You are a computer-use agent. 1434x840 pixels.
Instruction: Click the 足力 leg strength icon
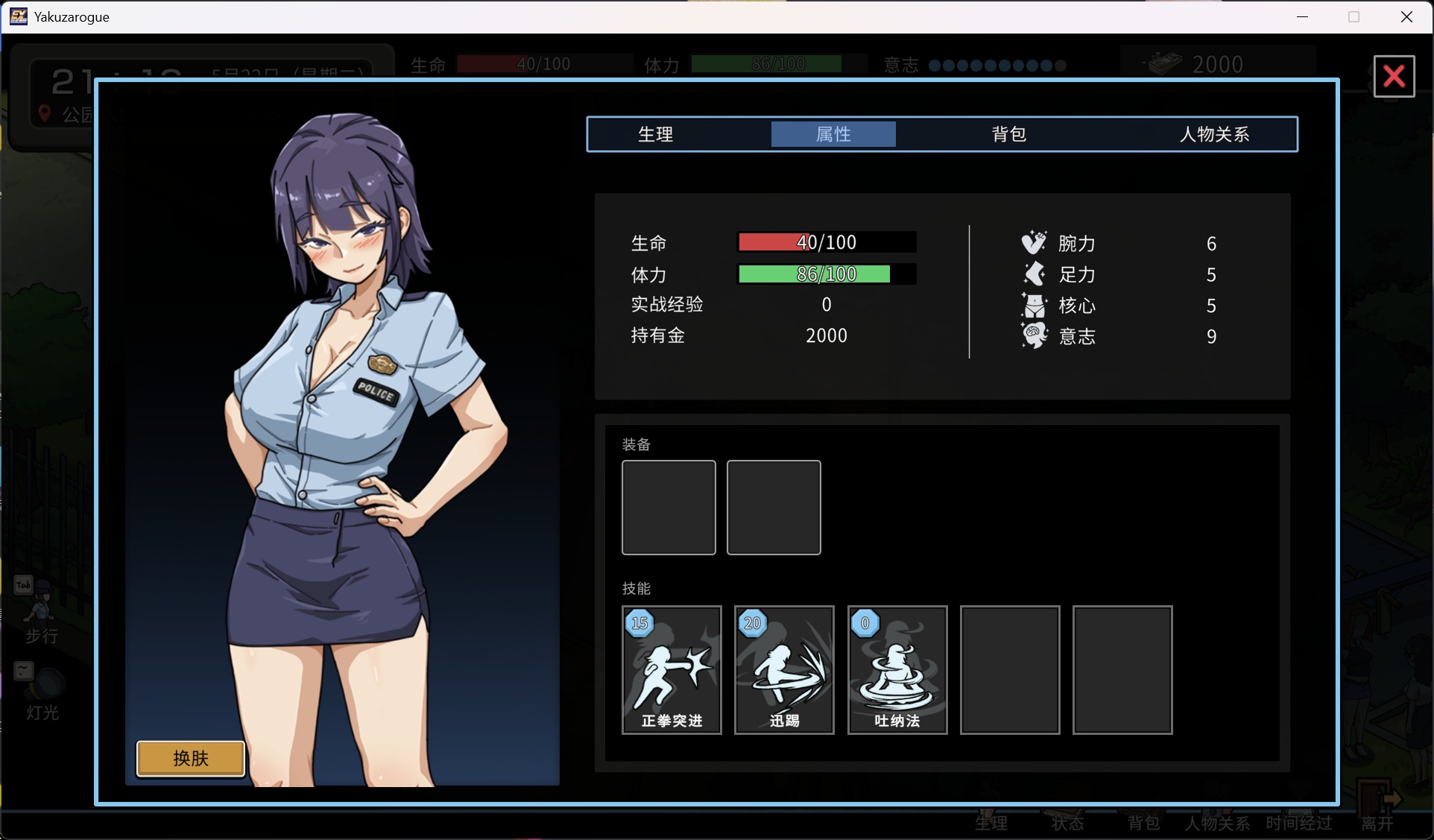(1034, 274)
